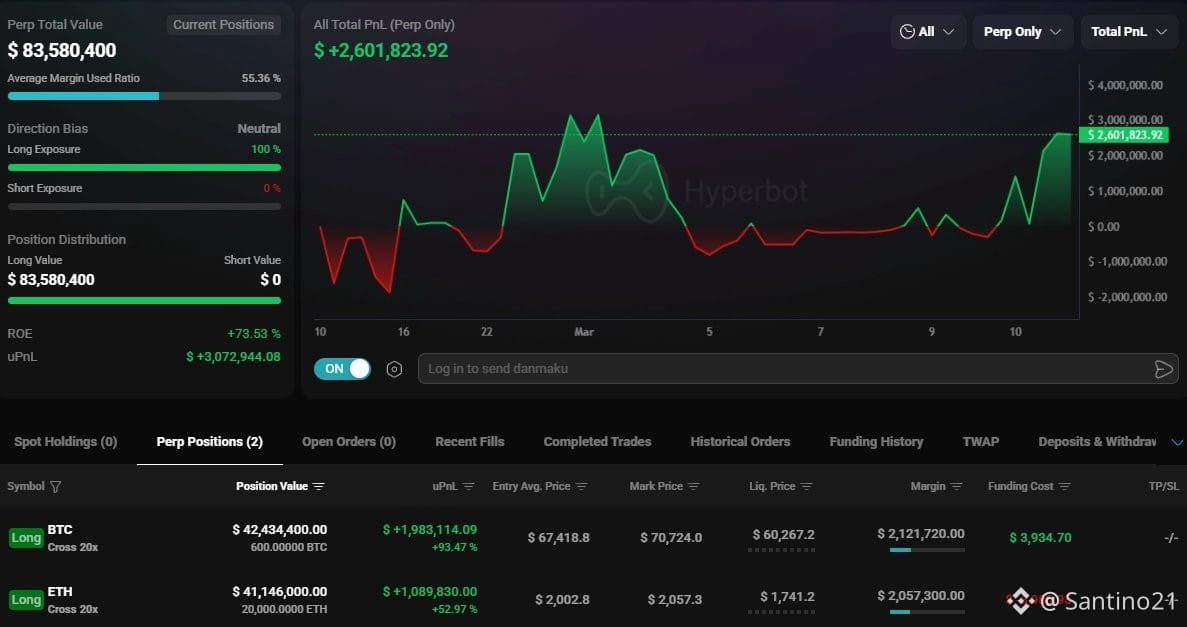Sort by Liq. Price column icon

806,486
